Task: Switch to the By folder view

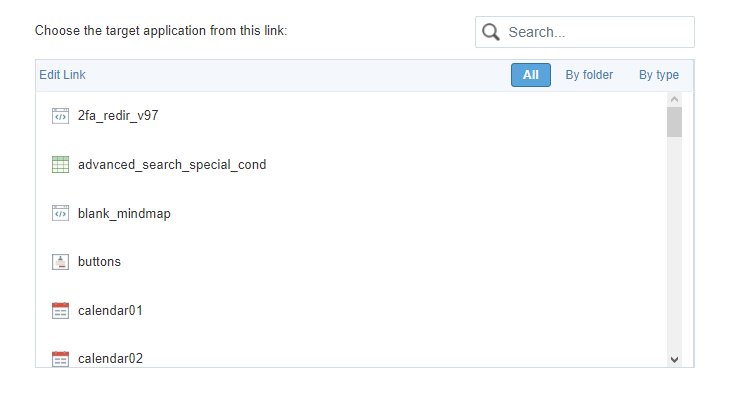Action: tap(589, 75)
